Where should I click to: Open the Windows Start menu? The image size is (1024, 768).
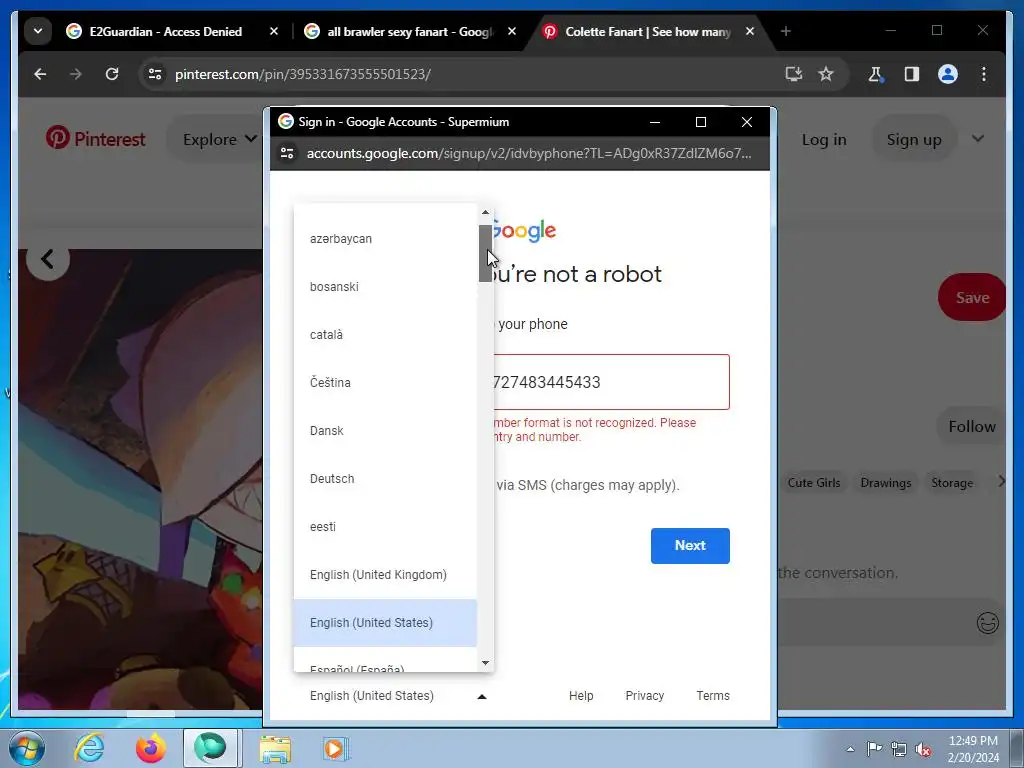[x=25, y=748]
